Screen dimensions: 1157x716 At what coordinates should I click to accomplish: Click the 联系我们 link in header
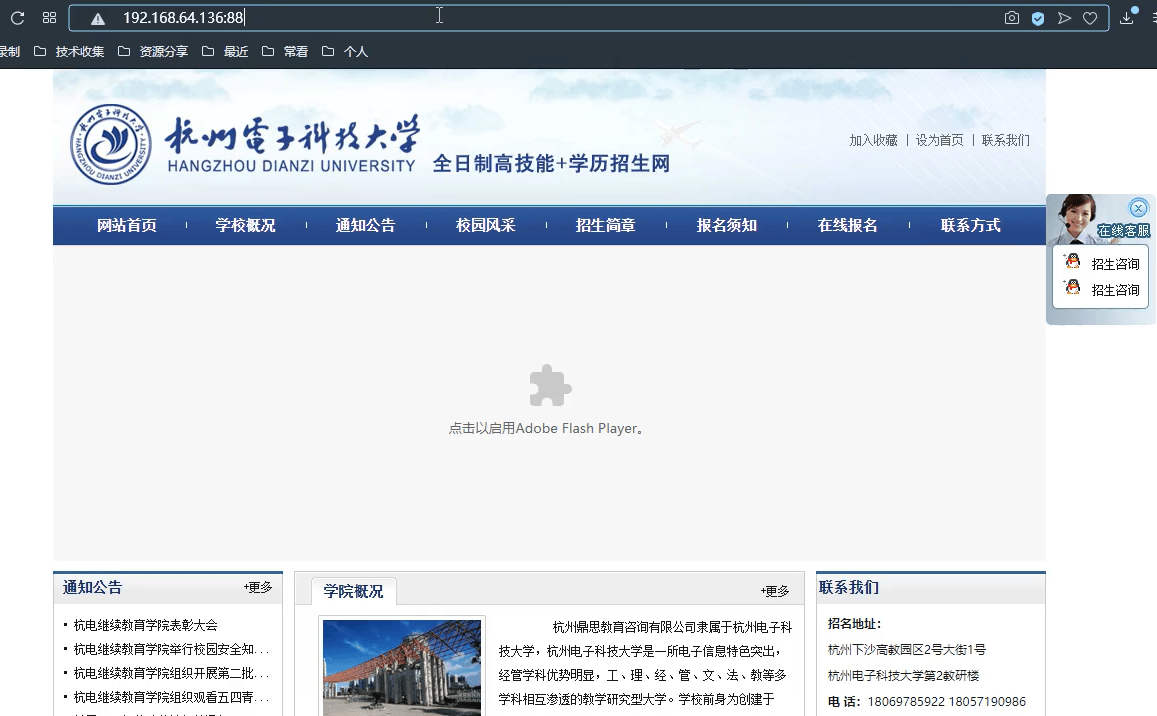point(1006,140)
